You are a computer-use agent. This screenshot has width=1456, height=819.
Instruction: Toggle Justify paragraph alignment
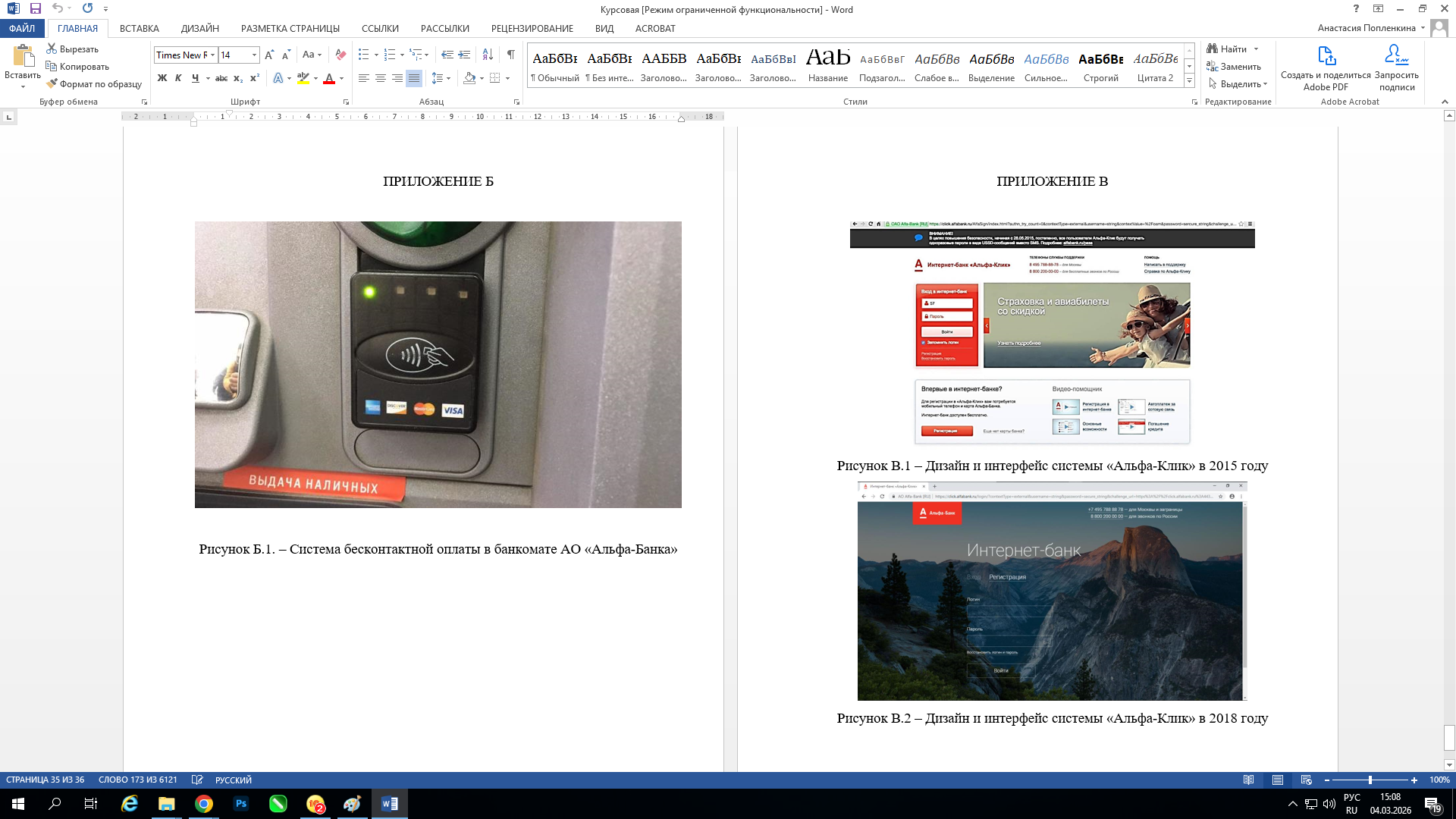click(413, 78)
